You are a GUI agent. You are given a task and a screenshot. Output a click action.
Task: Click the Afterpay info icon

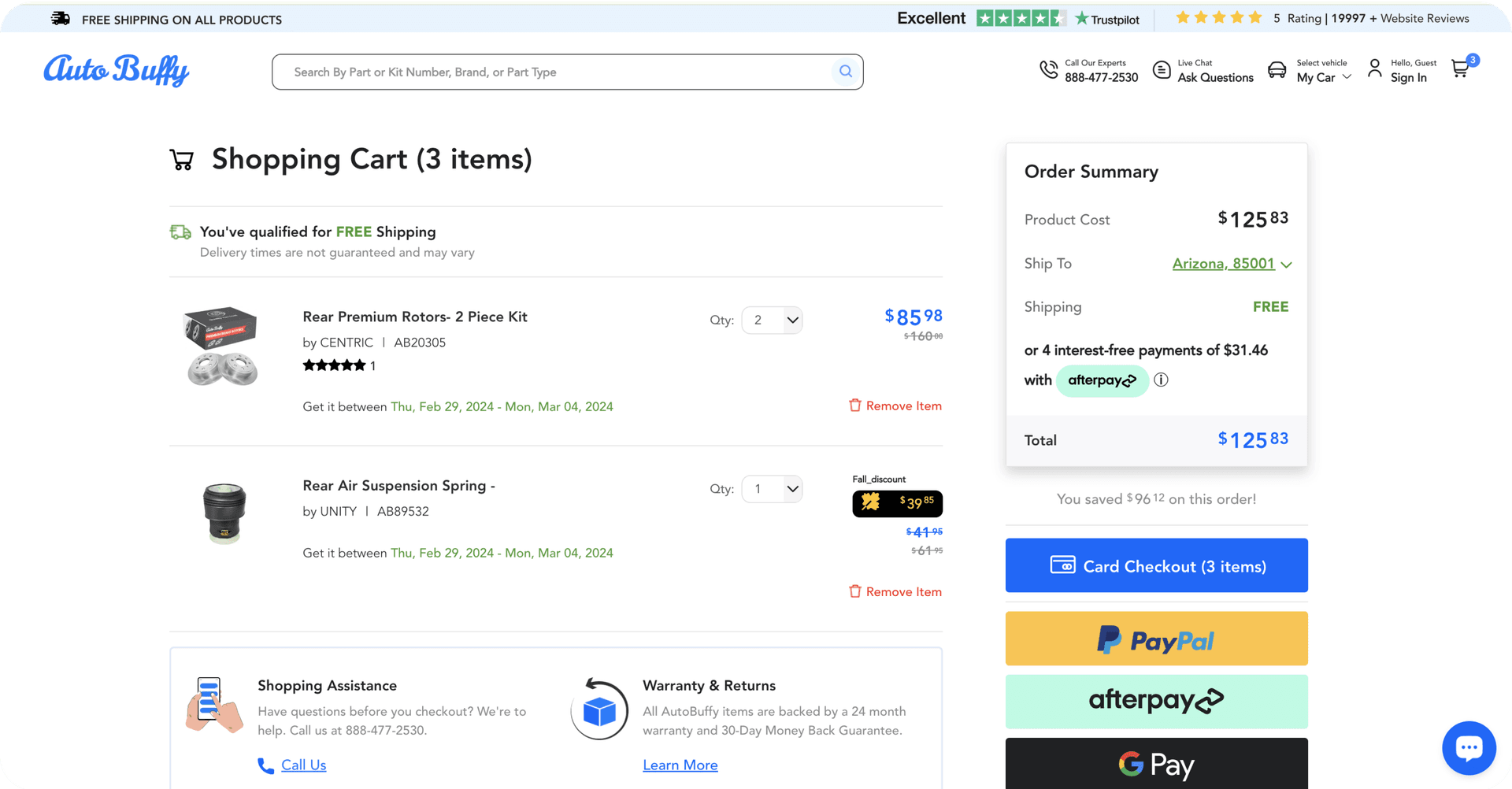pos(1161,380)
